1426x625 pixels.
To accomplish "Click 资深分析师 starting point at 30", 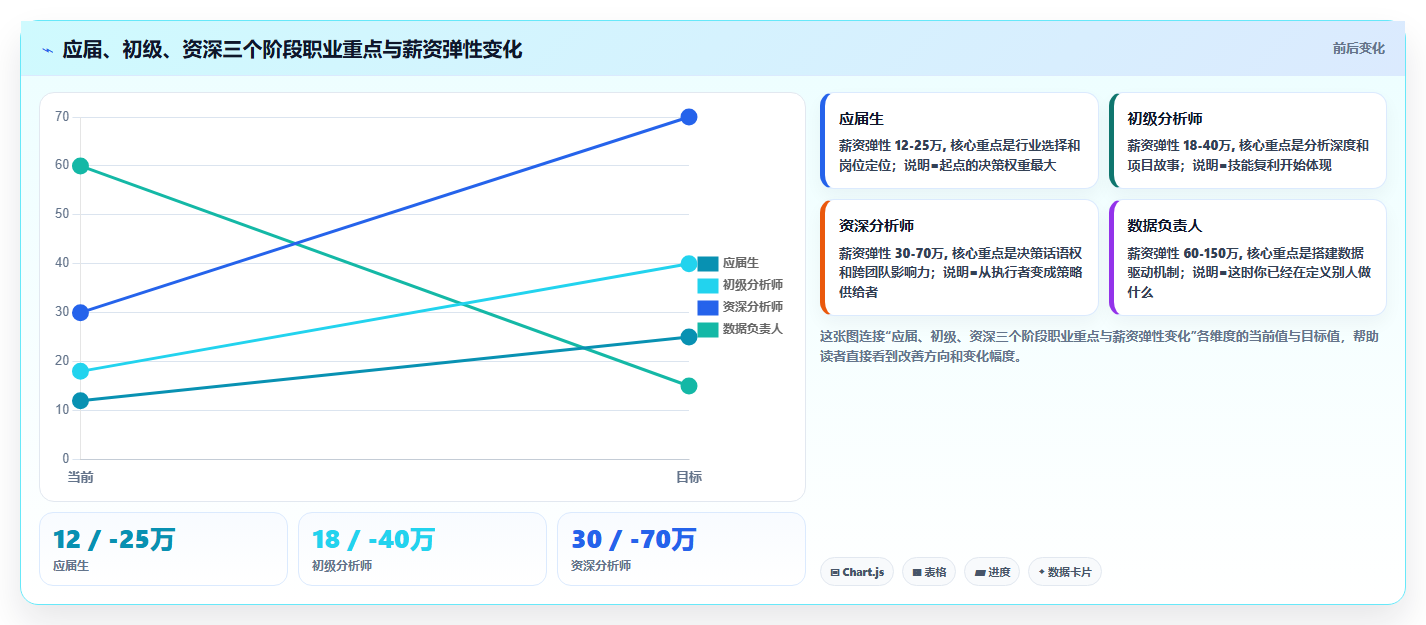I will [x=81, y=313].
